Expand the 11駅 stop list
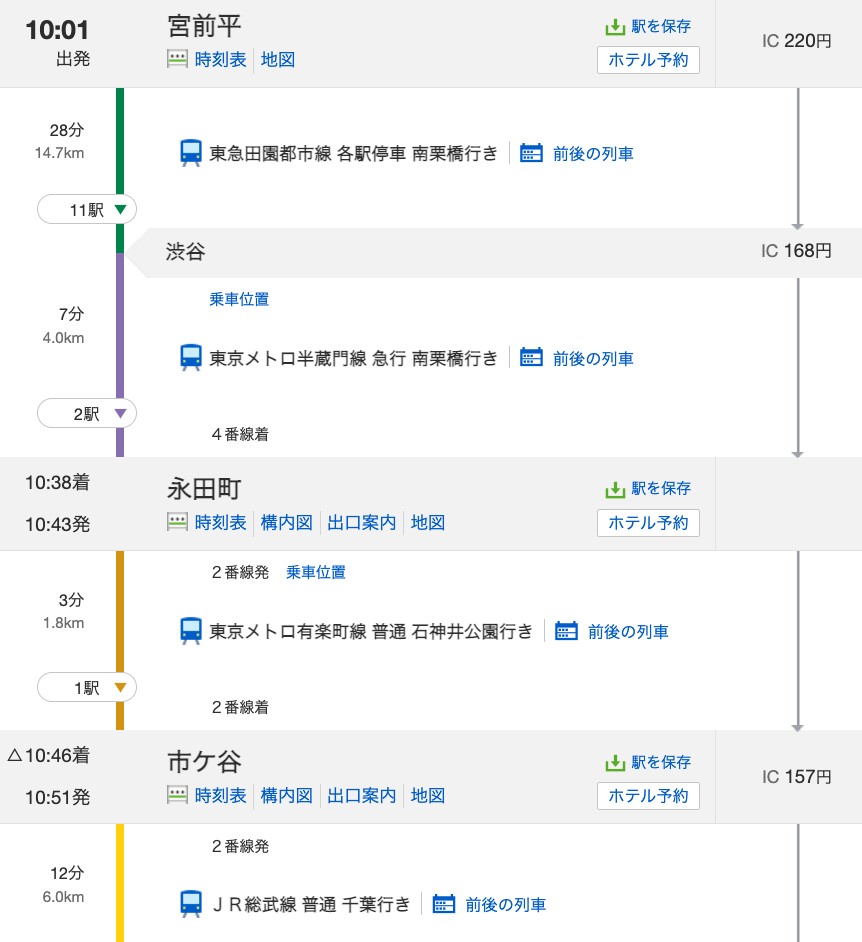The image size is (862, 942). pyautogui.click(x=87, y=210)
